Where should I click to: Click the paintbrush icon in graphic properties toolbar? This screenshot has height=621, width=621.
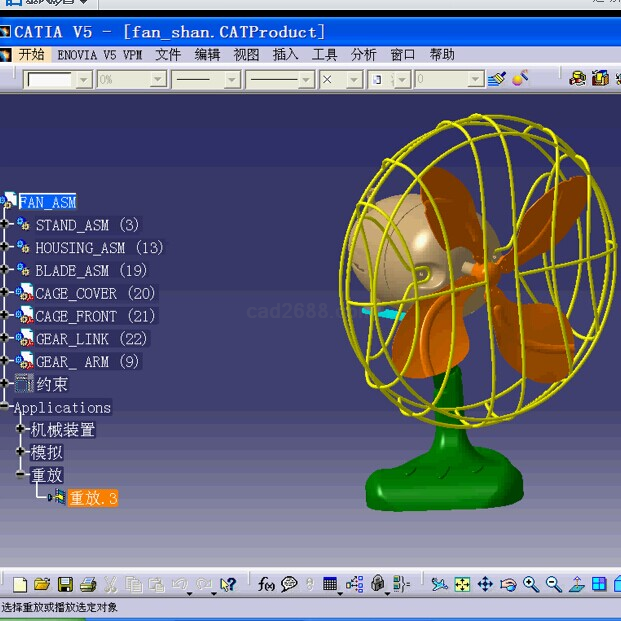point(520,78)
